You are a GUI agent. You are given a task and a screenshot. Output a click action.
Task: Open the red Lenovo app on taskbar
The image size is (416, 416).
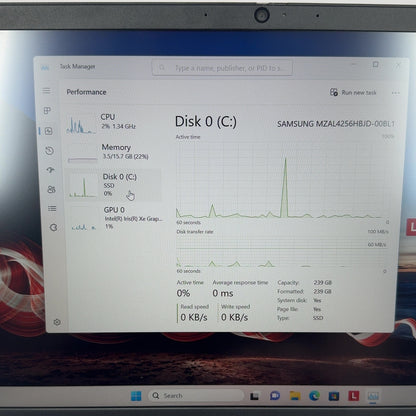click(354, 396)
